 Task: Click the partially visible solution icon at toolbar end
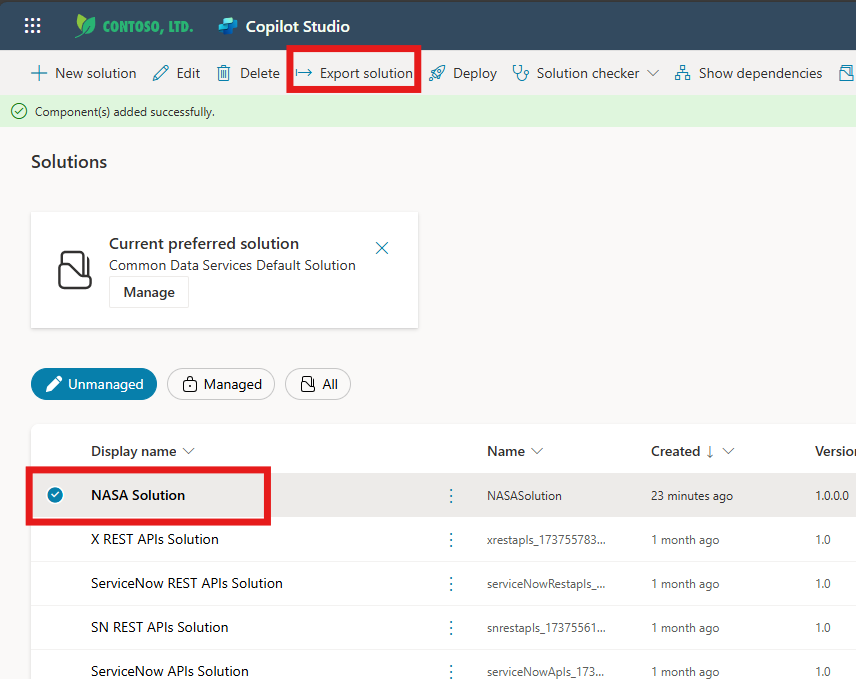847,73
